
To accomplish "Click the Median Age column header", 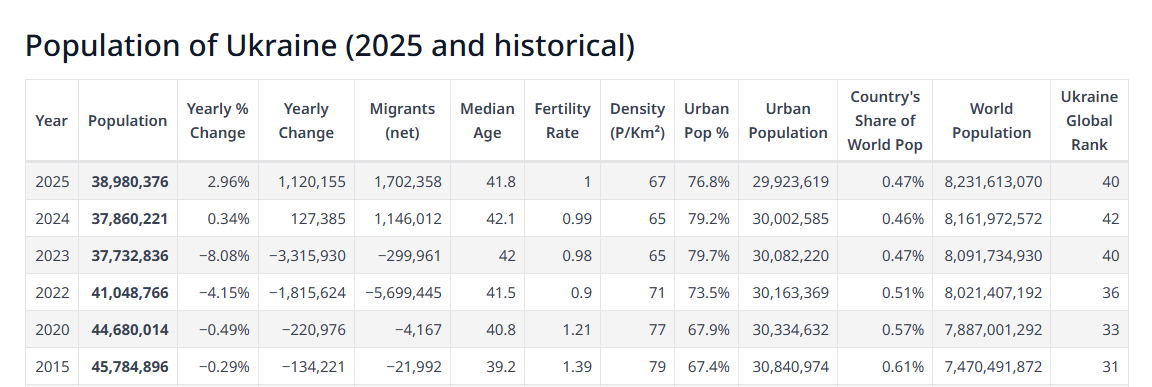I will tap(488, 120).
